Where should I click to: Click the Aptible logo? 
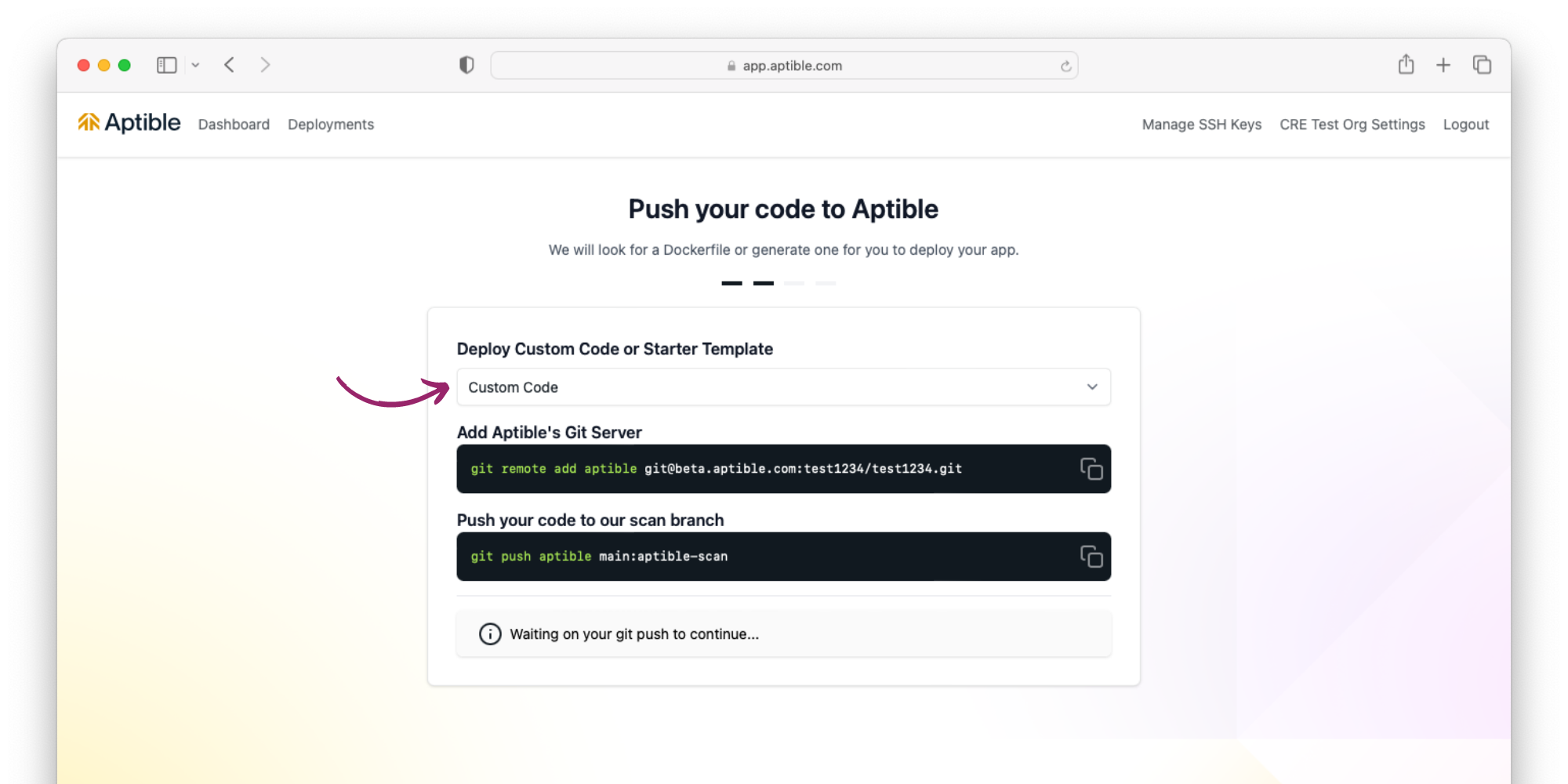pyautogui.click(x=129, y=122)
